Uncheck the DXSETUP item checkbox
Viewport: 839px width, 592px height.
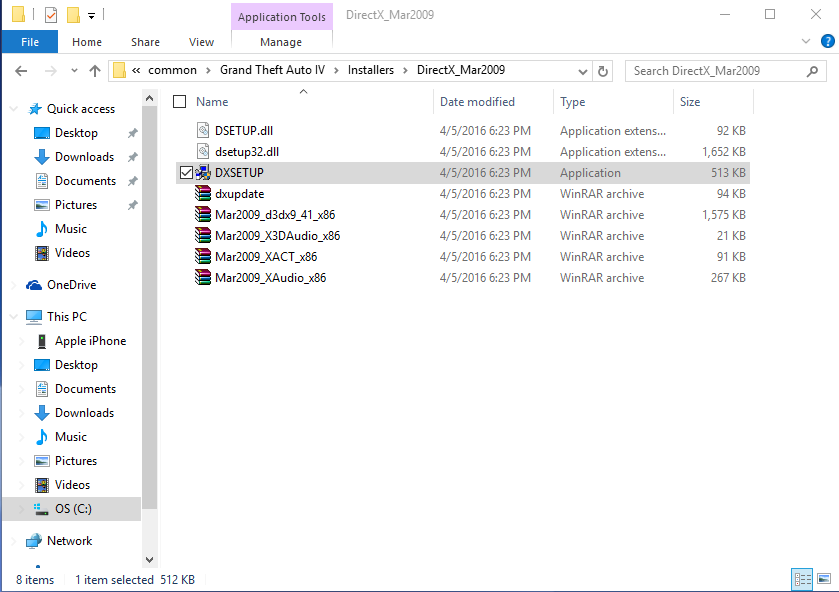[186, 173]
